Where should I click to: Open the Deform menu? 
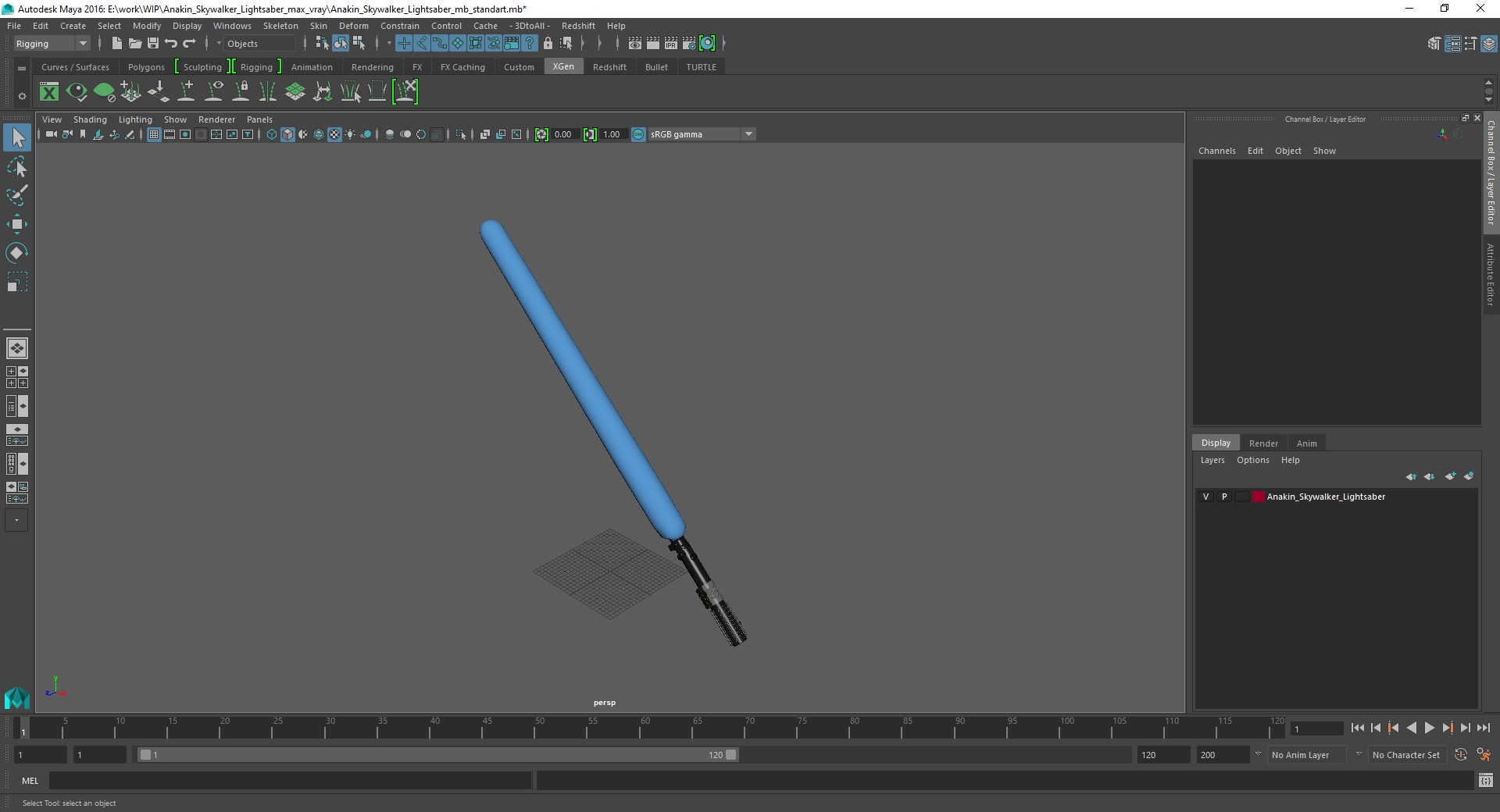(353, 26)
